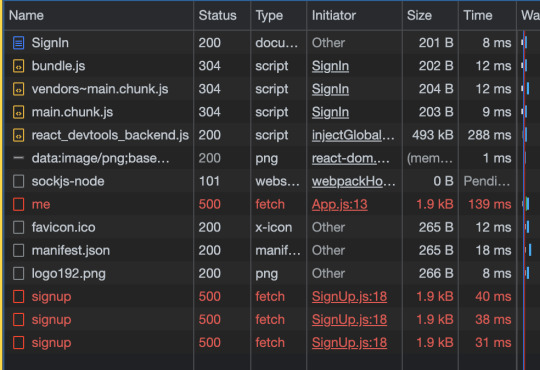Screen dimensions: 540x370
Task: Open the webpackHo initiator link for sockjs-node
Action: (x=353, y=181)
